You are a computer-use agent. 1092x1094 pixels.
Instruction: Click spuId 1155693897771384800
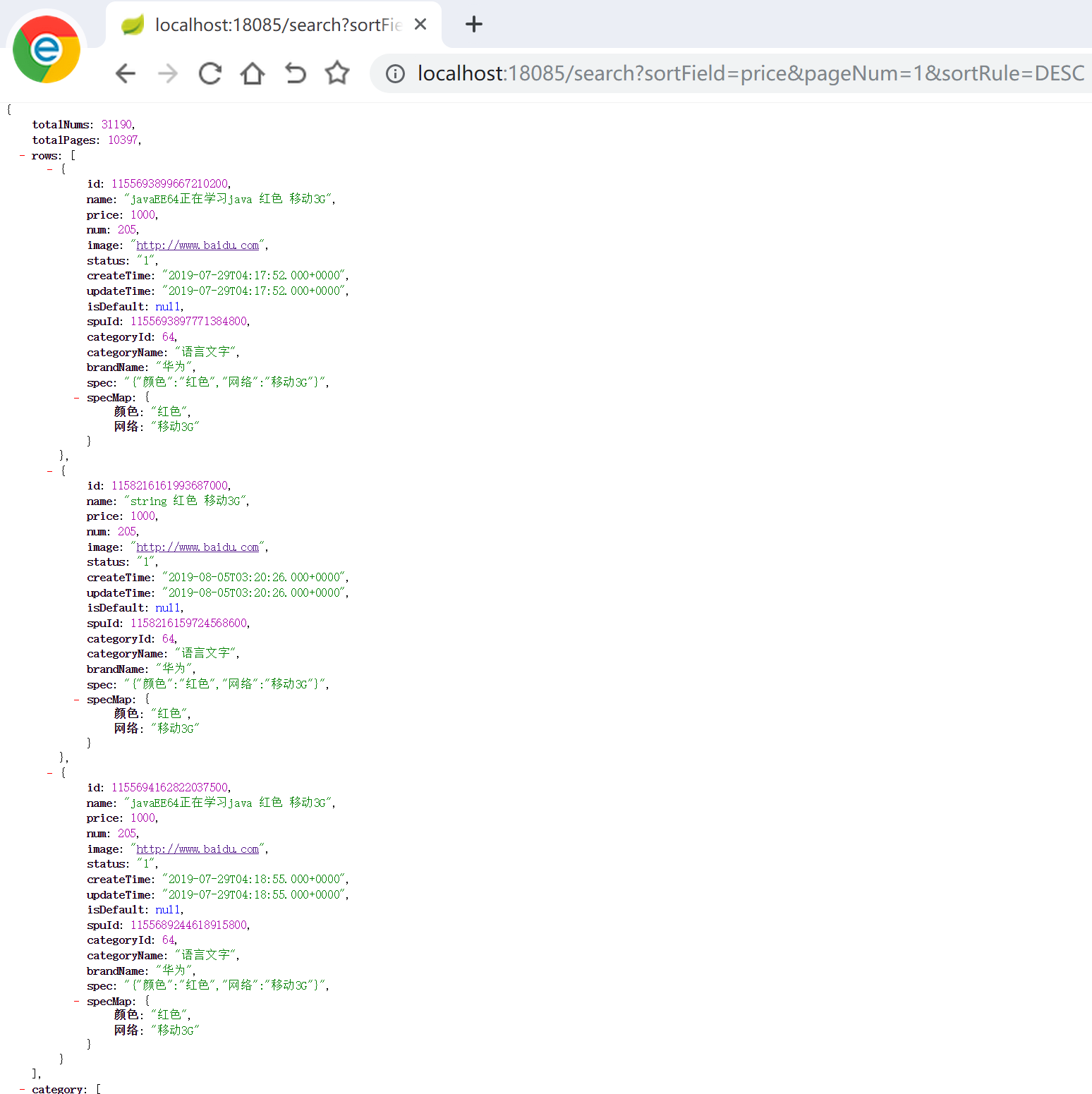pyautogui.click(x=188, y=322)
